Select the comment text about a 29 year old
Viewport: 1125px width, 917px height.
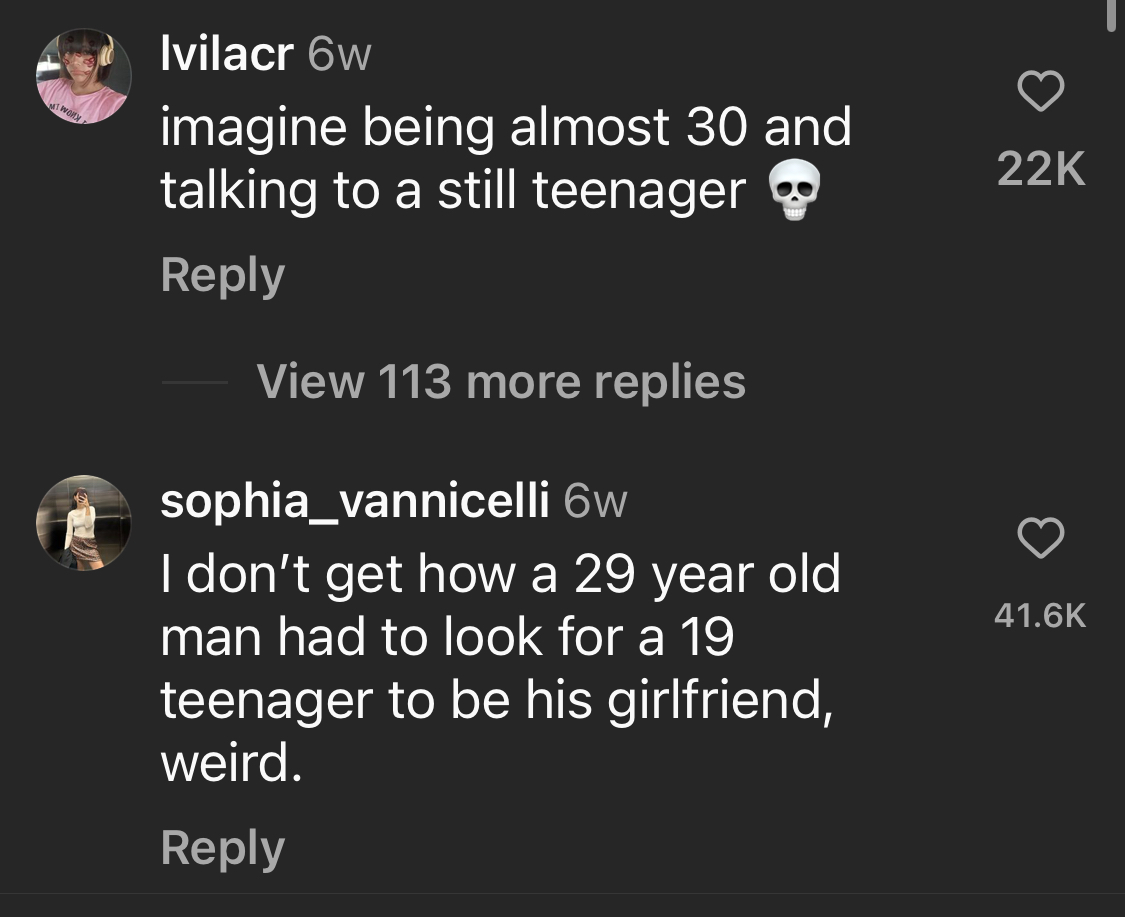tap(501, 668)
